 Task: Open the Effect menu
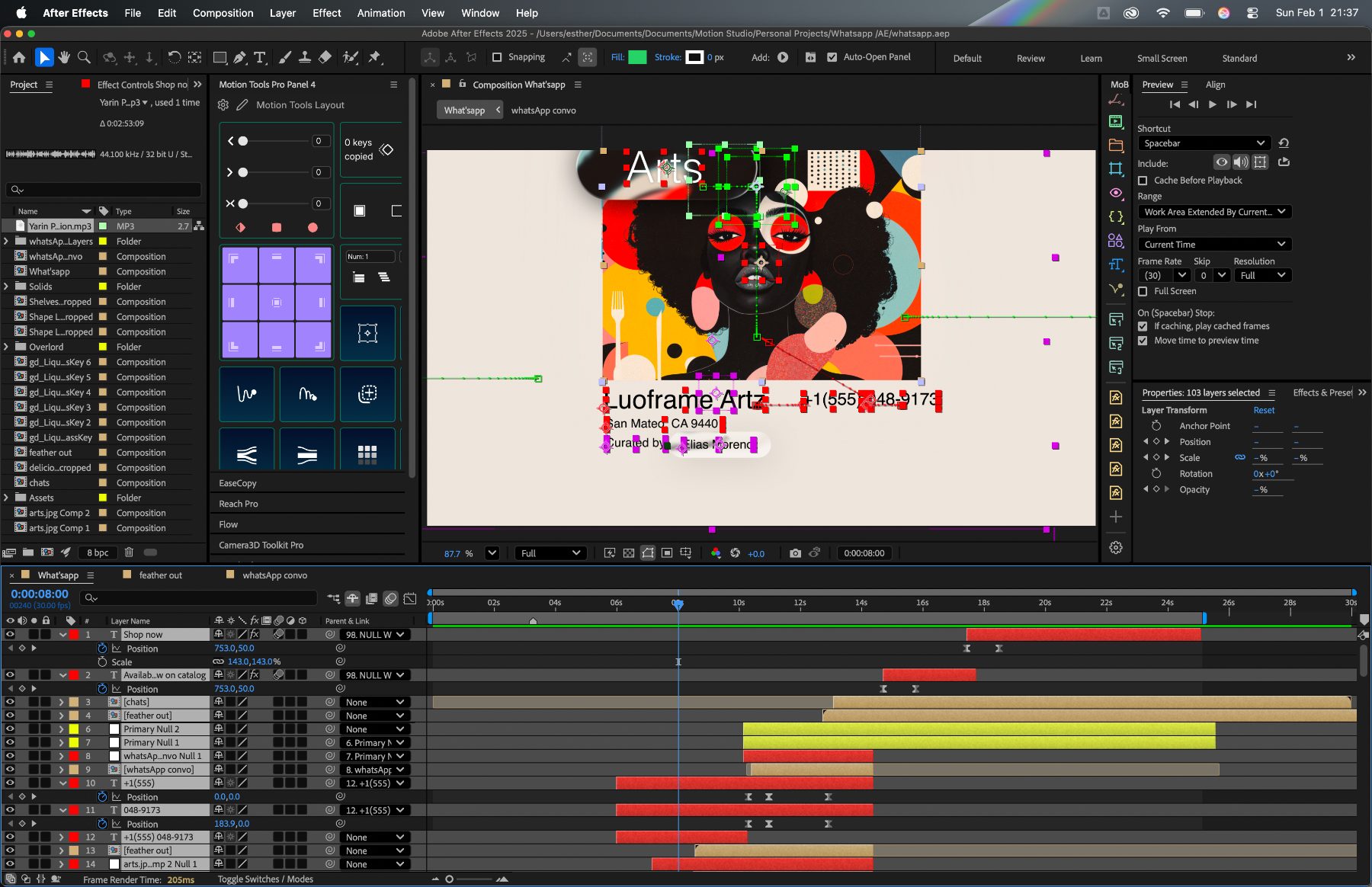[326, 13]
